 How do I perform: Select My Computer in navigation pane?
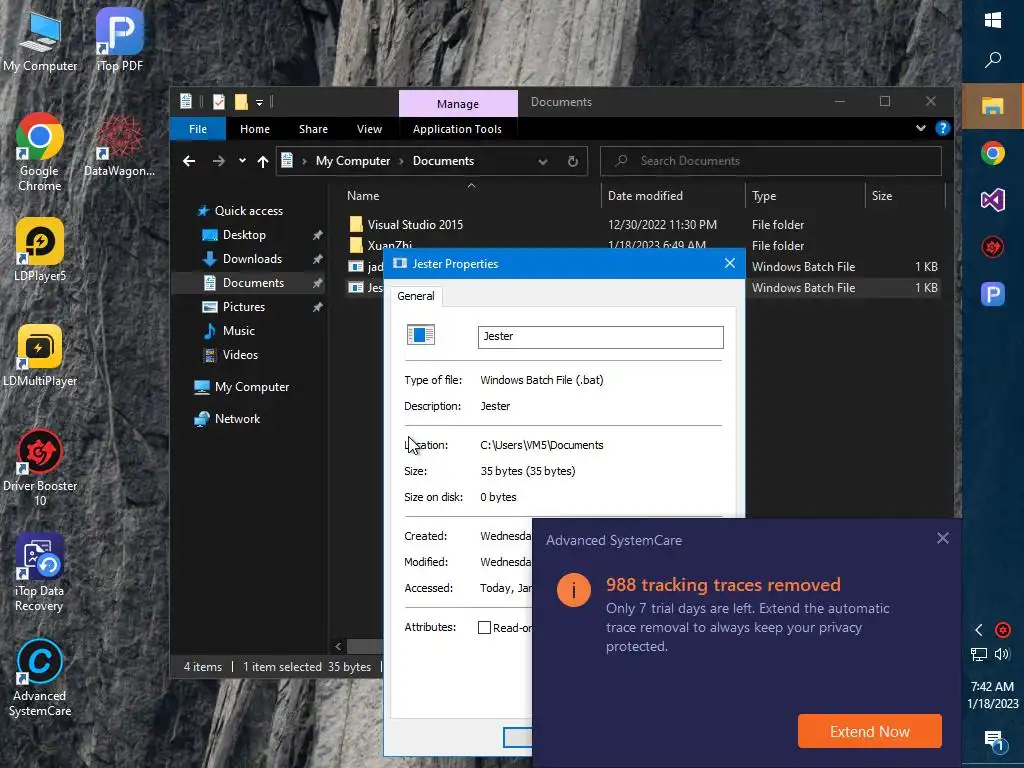[251, 387]
